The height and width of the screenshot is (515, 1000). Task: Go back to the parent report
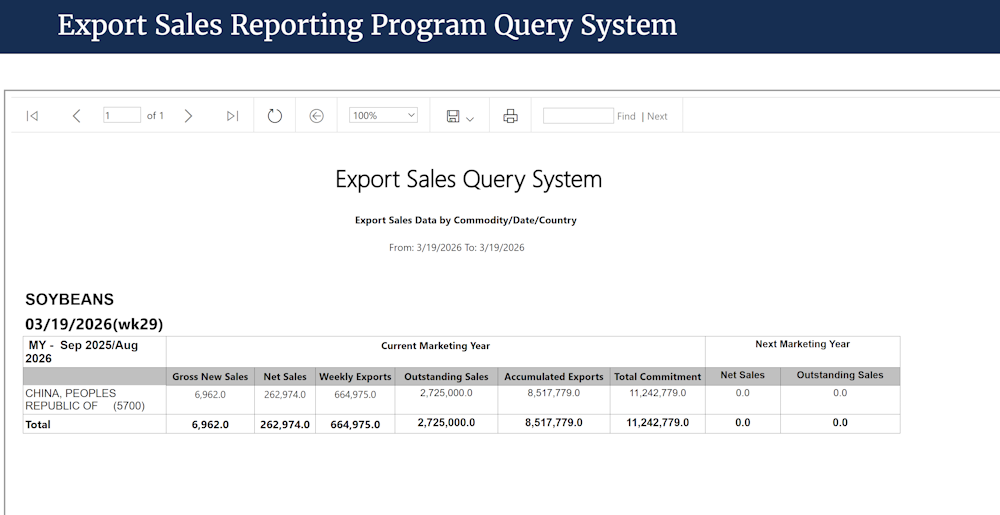pos(317,116)
